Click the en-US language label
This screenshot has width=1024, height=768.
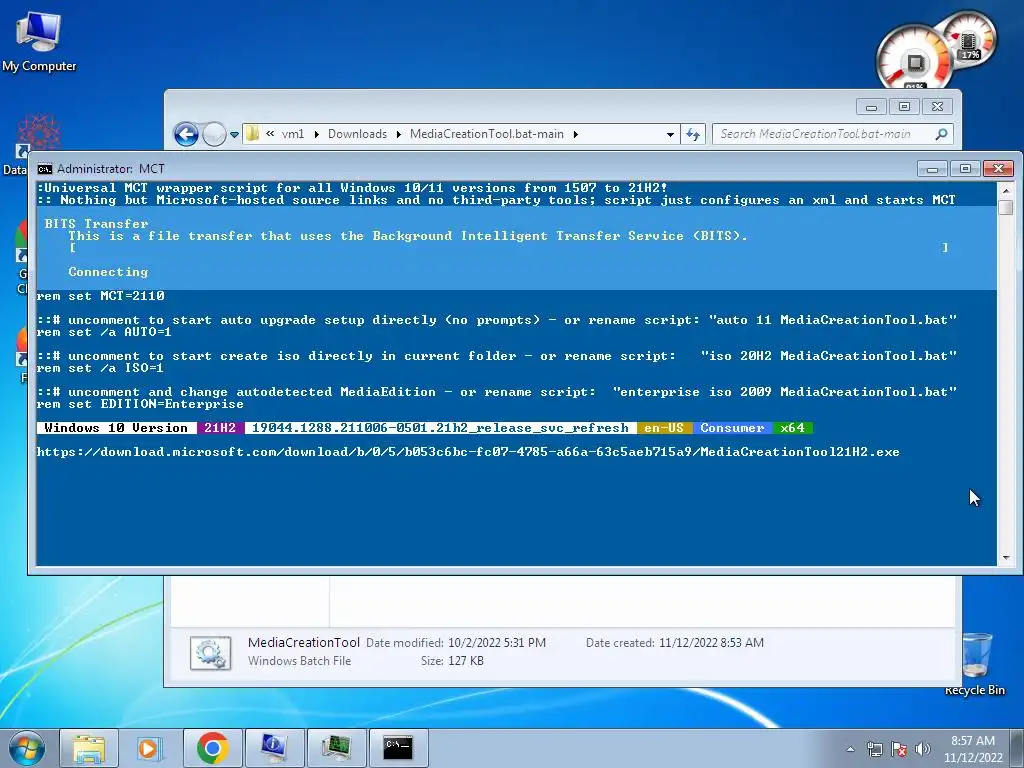tap(664, 428)
